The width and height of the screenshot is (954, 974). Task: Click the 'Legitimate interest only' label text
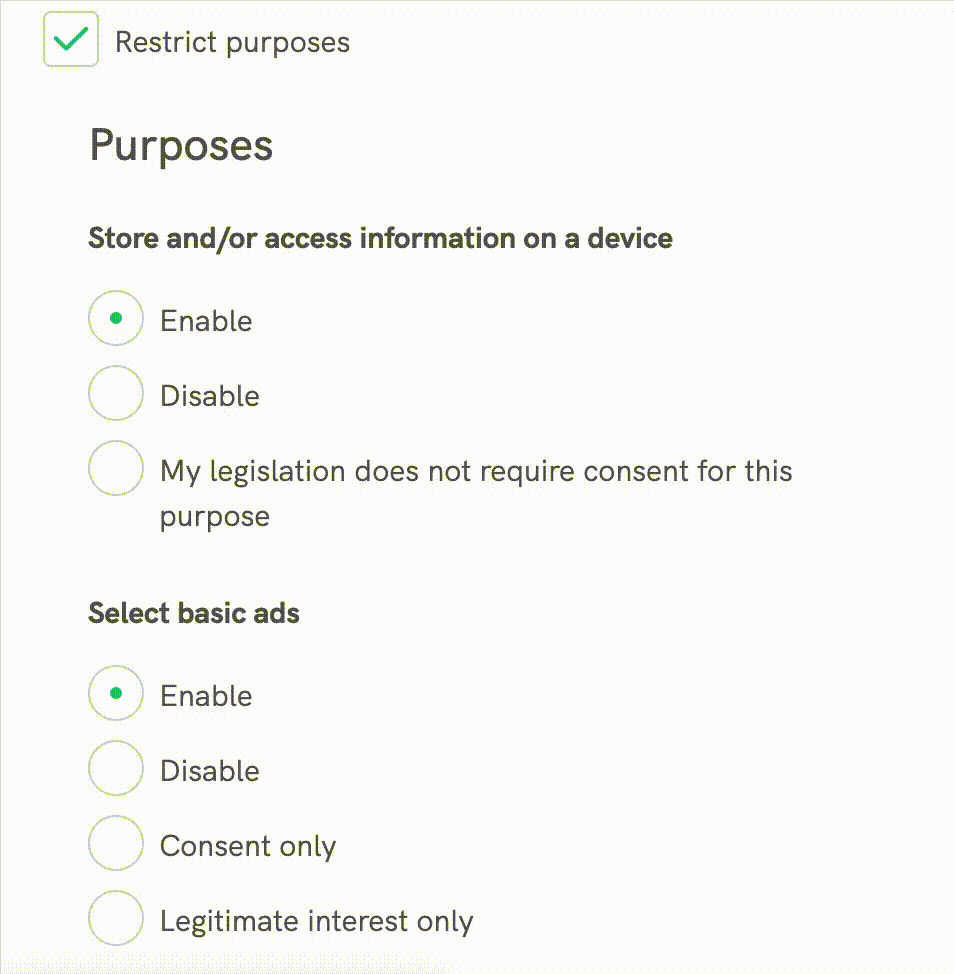(x=316, y=921)
